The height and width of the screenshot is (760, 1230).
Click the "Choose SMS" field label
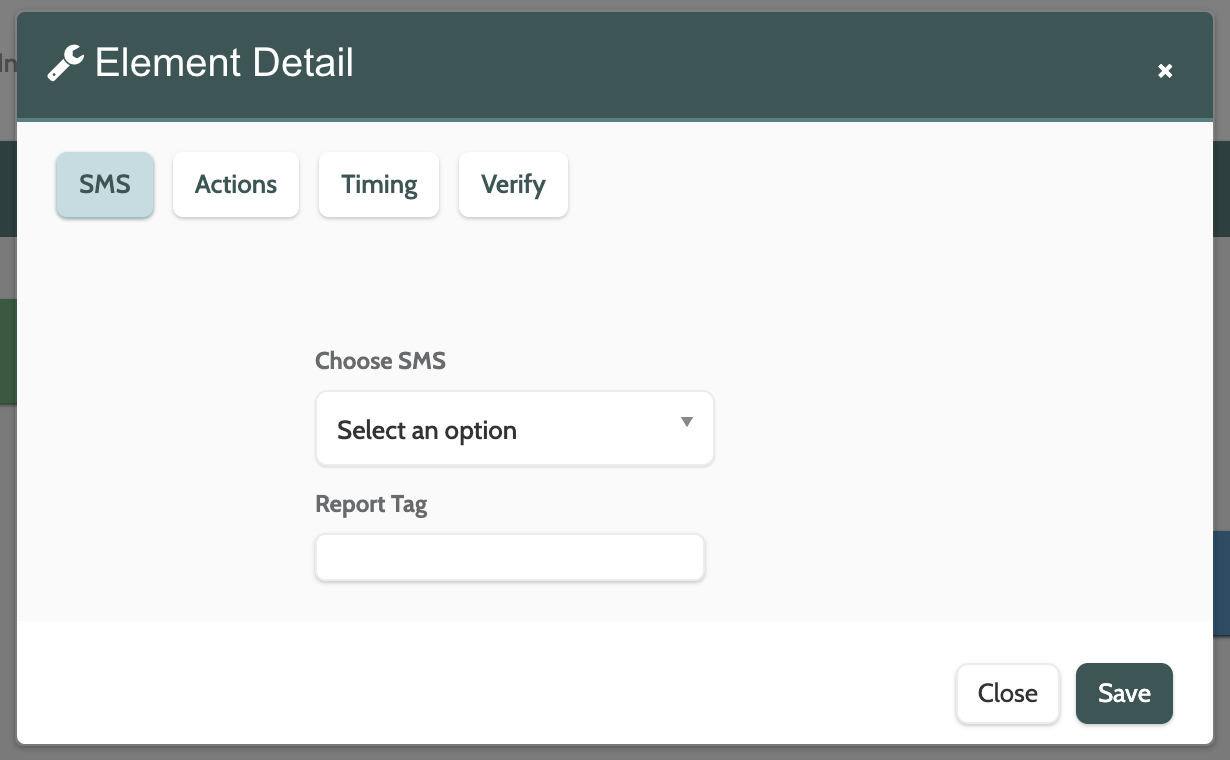click(380, 361)
